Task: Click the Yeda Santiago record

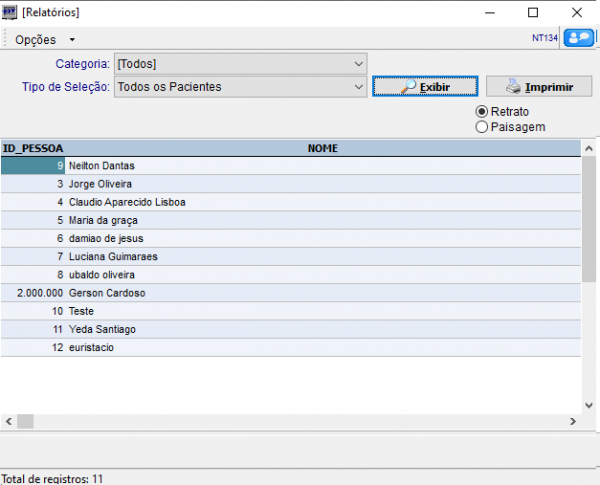Action: tap(102, 329)
